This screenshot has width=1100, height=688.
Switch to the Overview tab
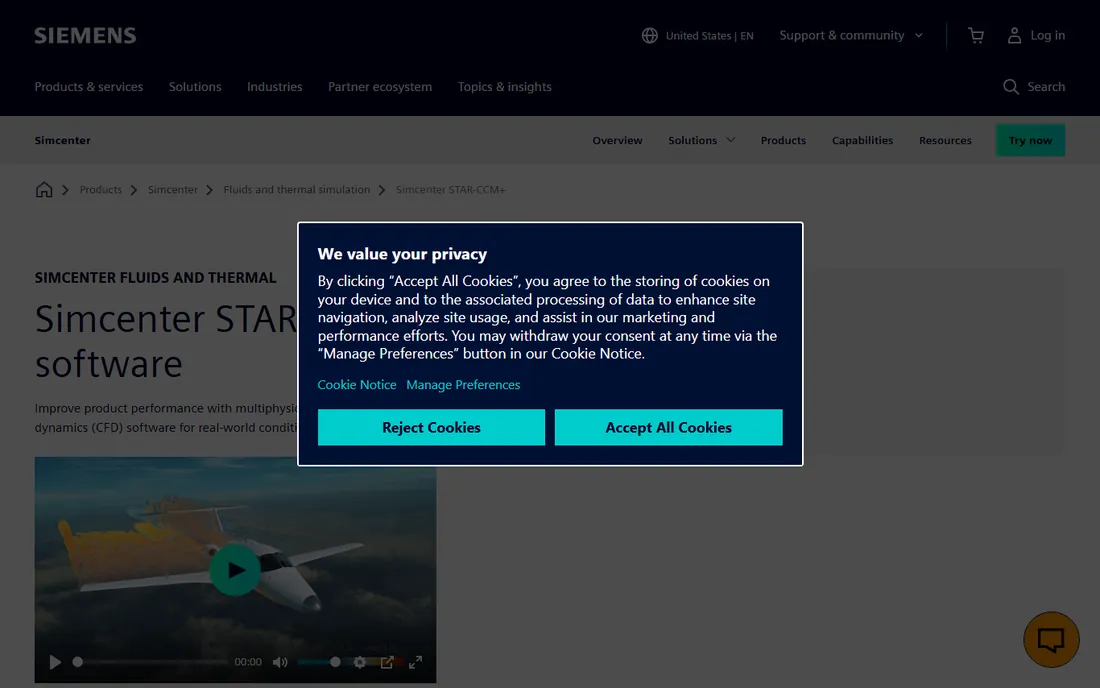tap(617, 140)
